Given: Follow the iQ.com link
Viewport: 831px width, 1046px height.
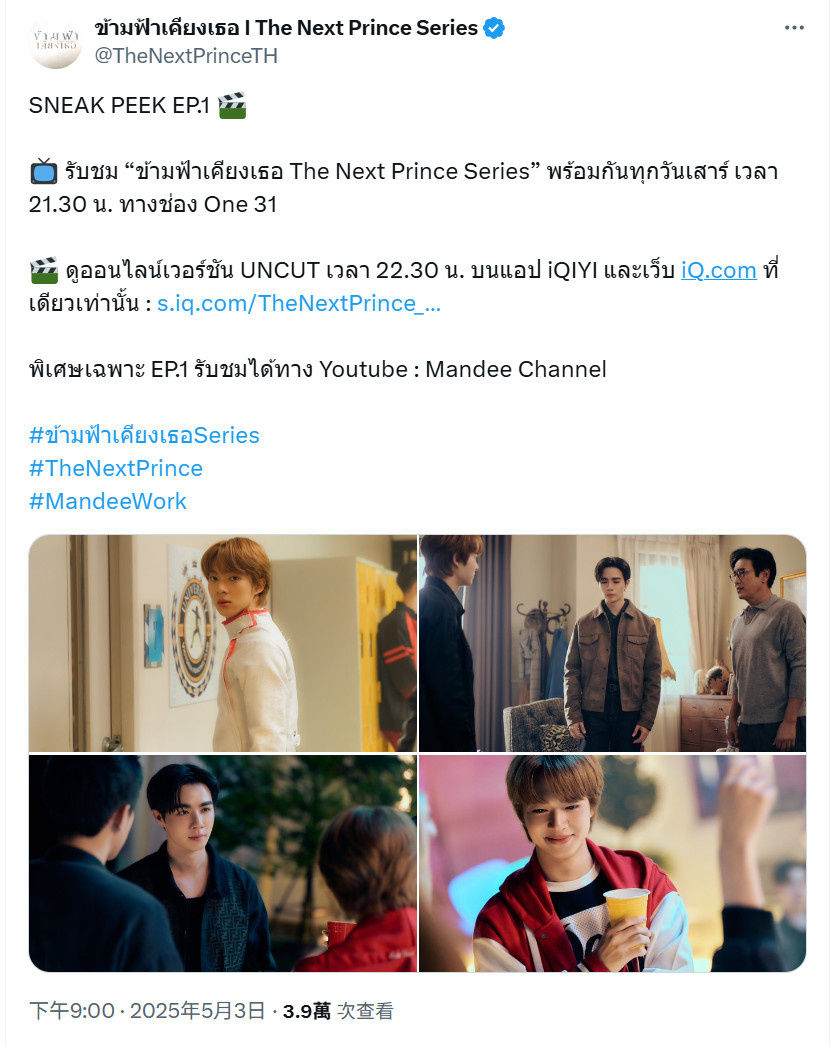Looking at the screenshot, I should point(718,270).
